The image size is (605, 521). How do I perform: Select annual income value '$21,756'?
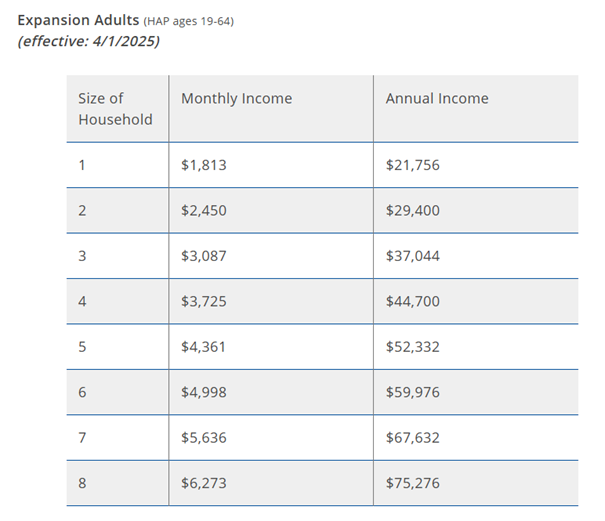[x=412, y=165]
